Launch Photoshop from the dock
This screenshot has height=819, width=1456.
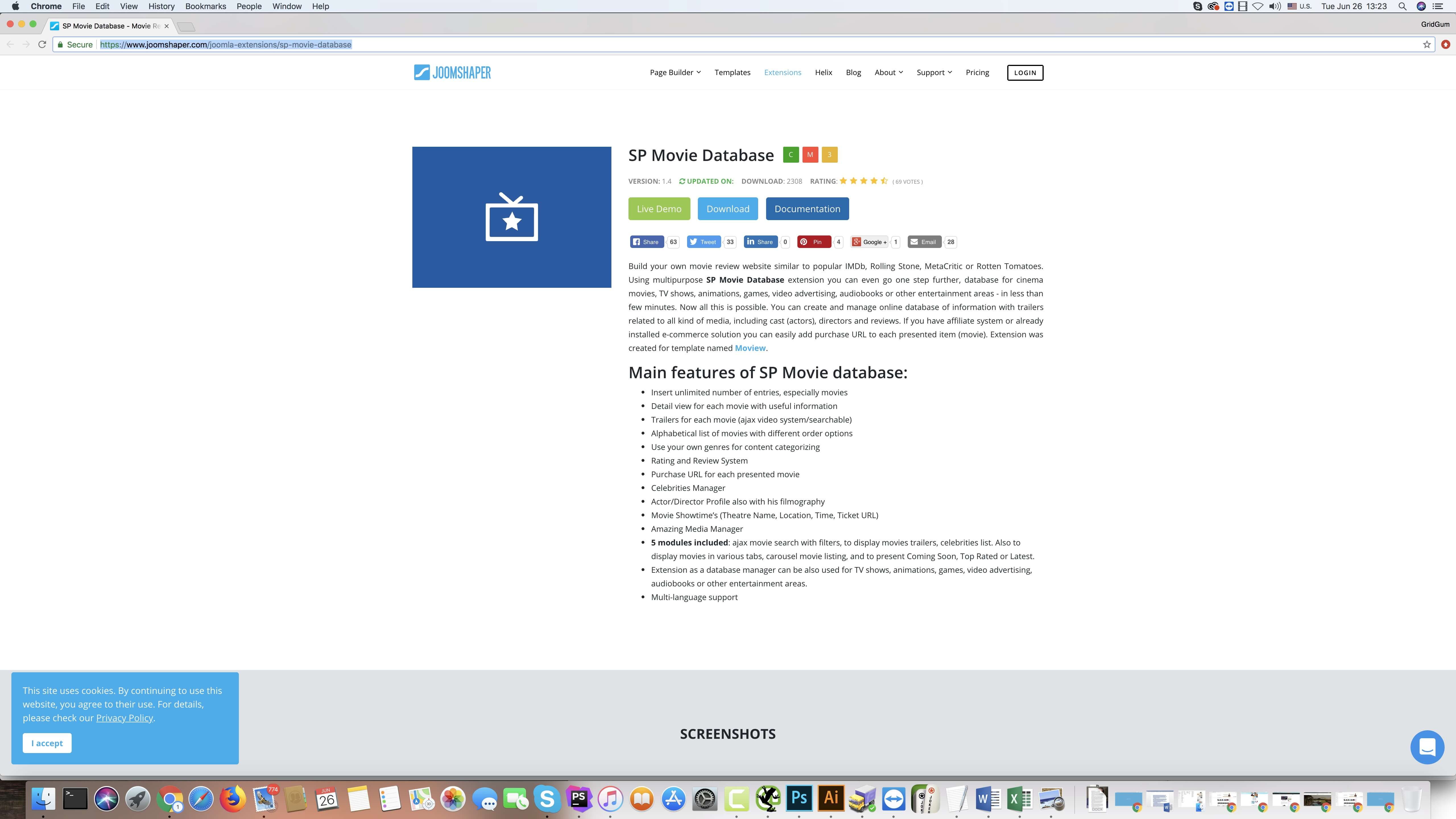tap(799, 799)
